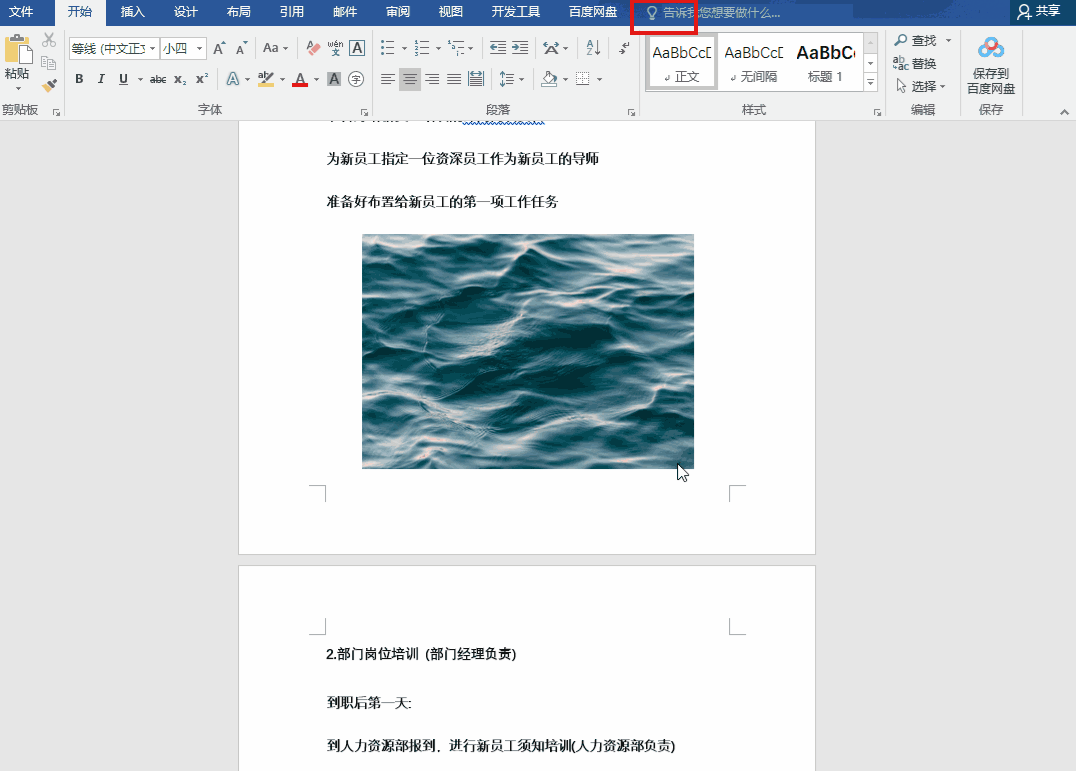Open highlight color dropdown arrow
This screenshot has height=771, width=1076.
point(282,80)
